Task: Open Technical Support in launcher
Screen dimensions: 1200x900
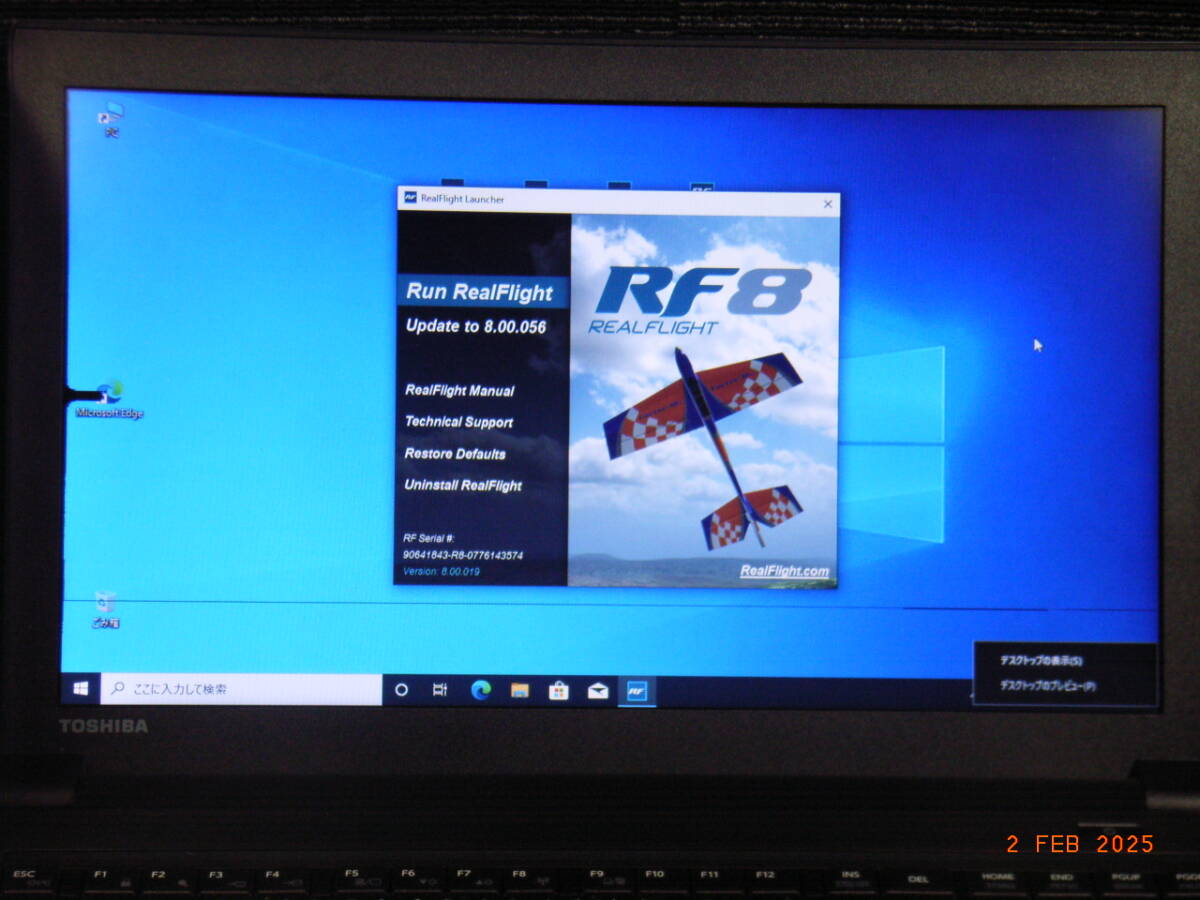Action: [x=458, y=422]
